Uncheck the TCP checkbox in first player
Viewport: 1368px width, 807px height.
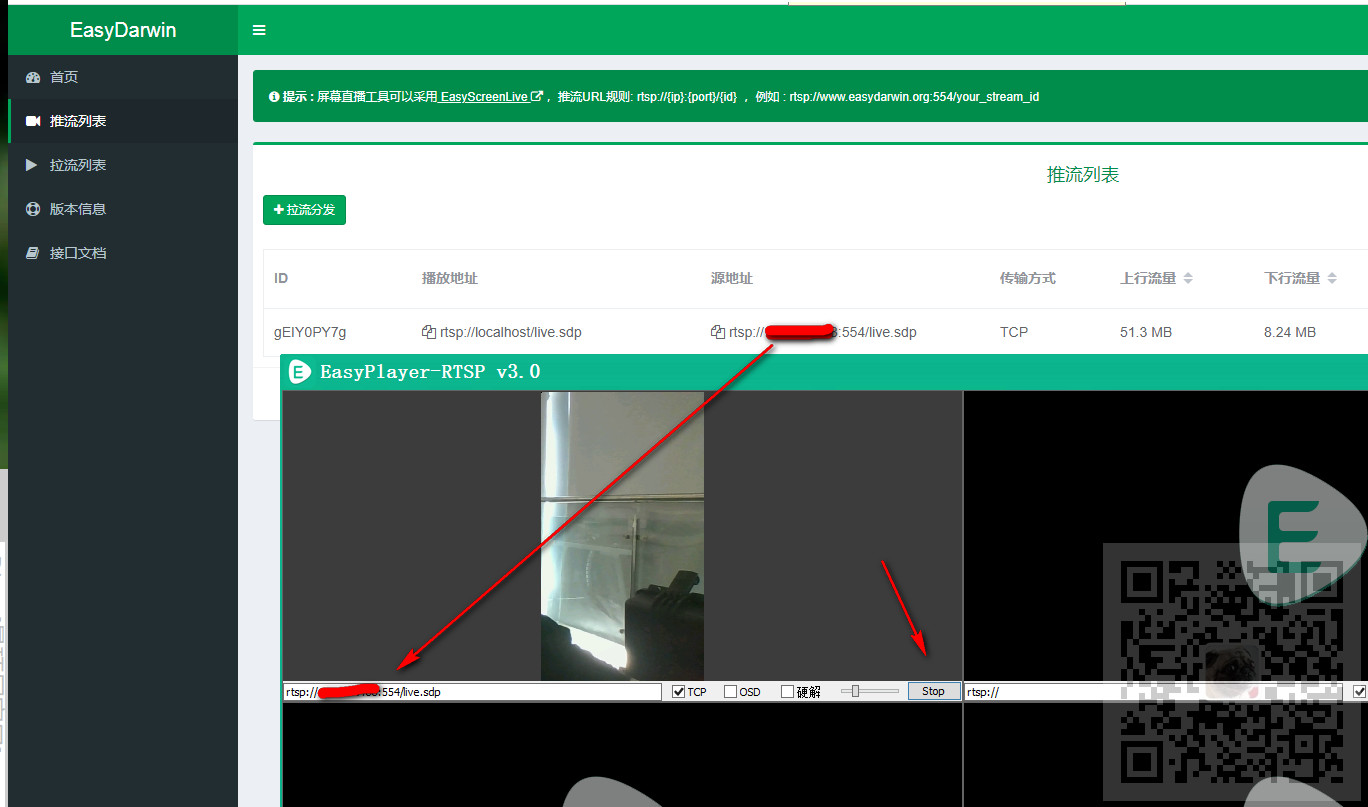tap(679, 692)
